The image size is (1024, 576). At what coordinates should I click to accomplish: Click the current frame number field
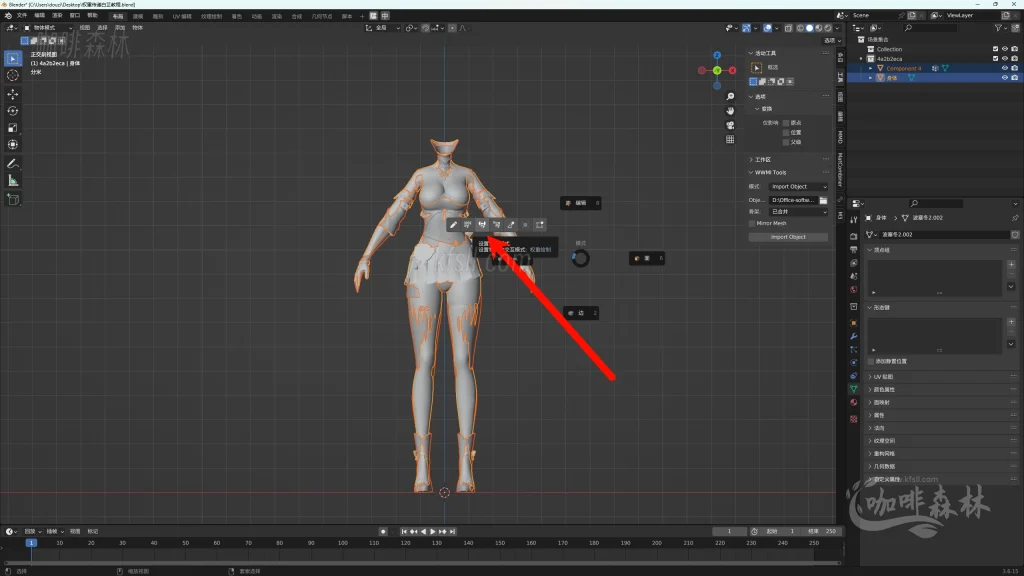[x=729, y=532]
